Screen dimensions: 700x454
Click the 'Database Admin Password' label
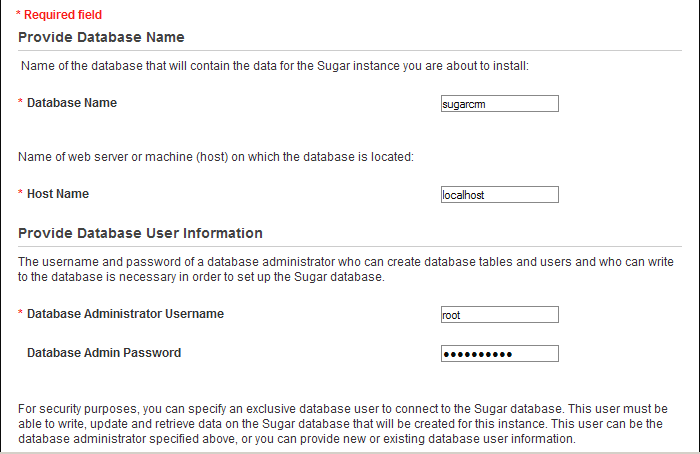point(104,353)
